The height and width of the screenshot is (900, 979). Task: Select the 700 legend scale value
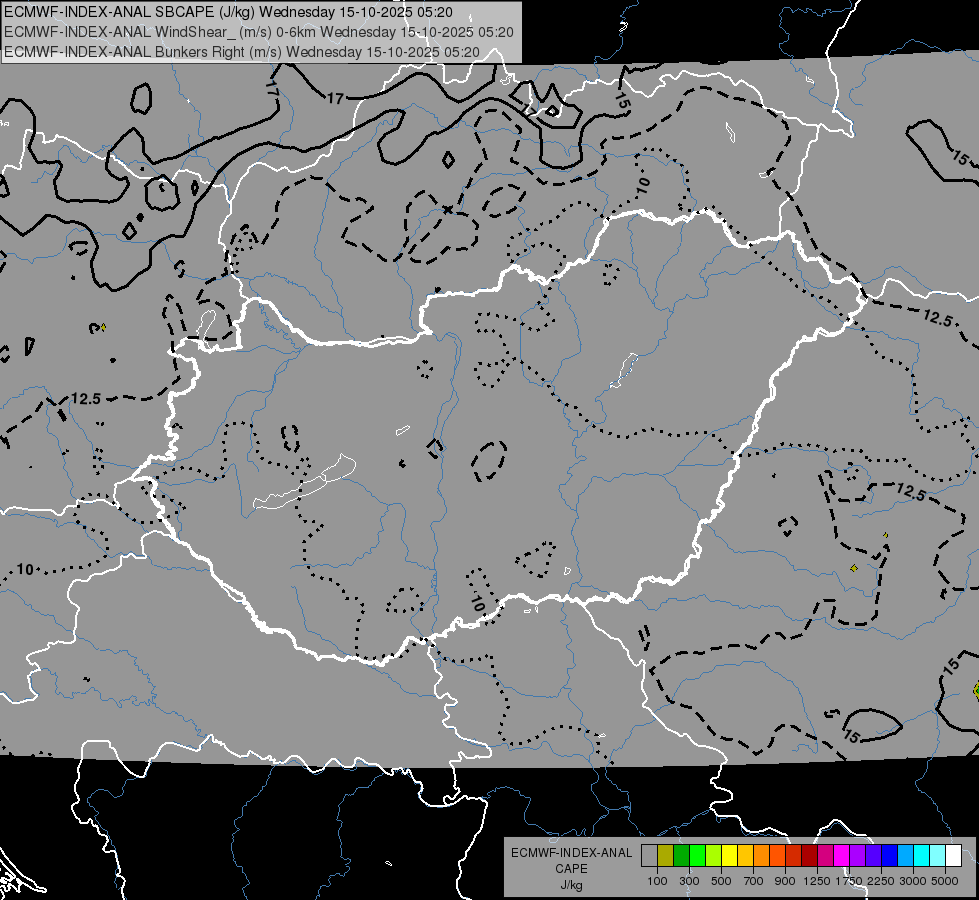point(754,881)
